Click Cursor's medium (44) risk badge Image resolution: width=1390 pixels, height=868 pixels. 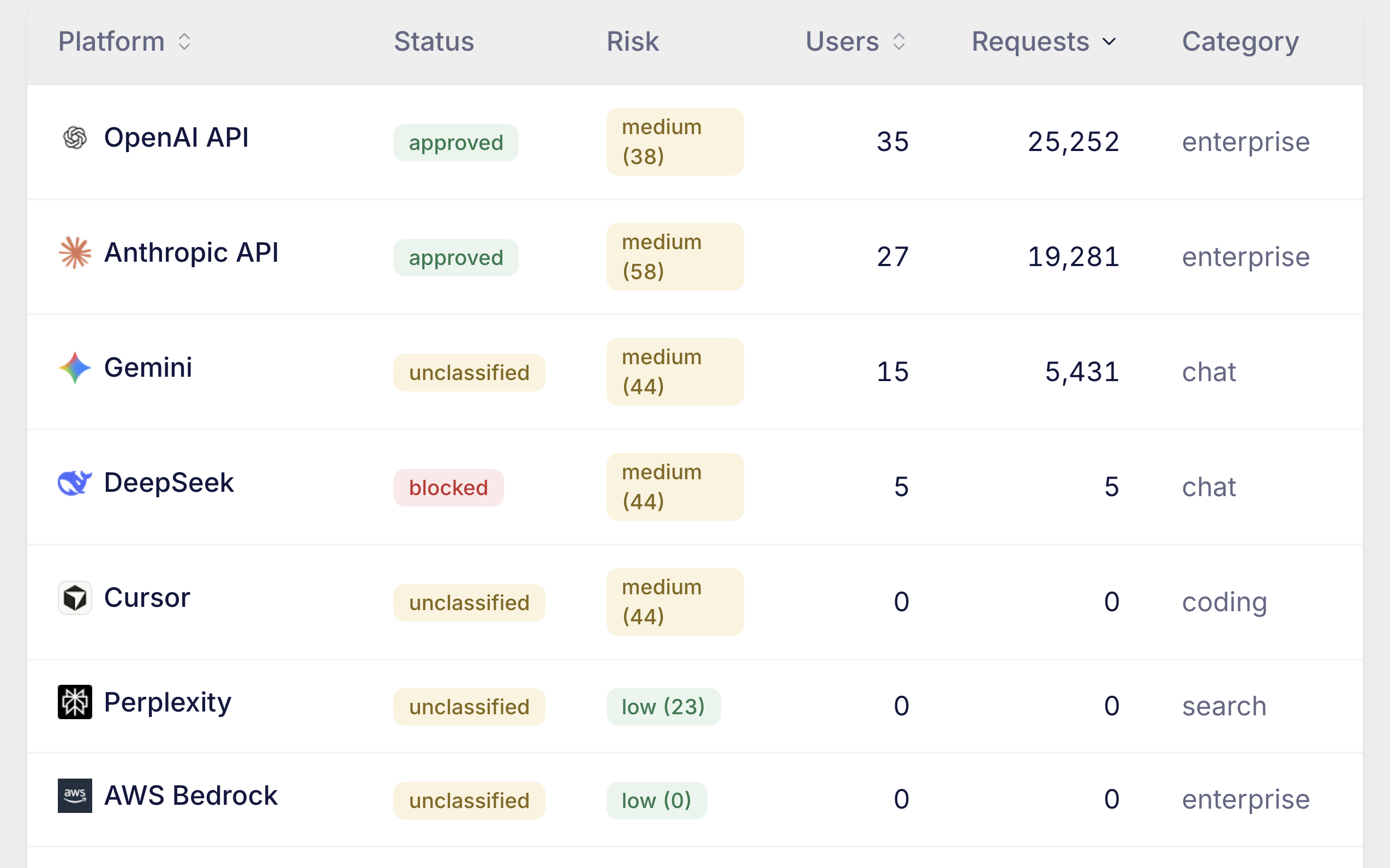pos(675,601)
